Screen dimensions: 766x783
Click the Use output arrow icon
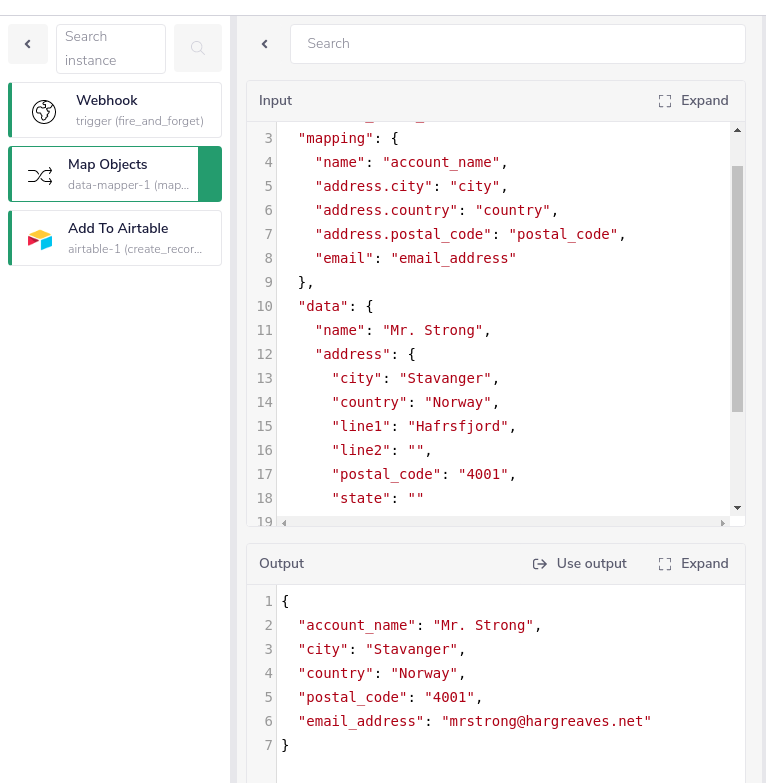pyautogui.click(x=540, y=564)
